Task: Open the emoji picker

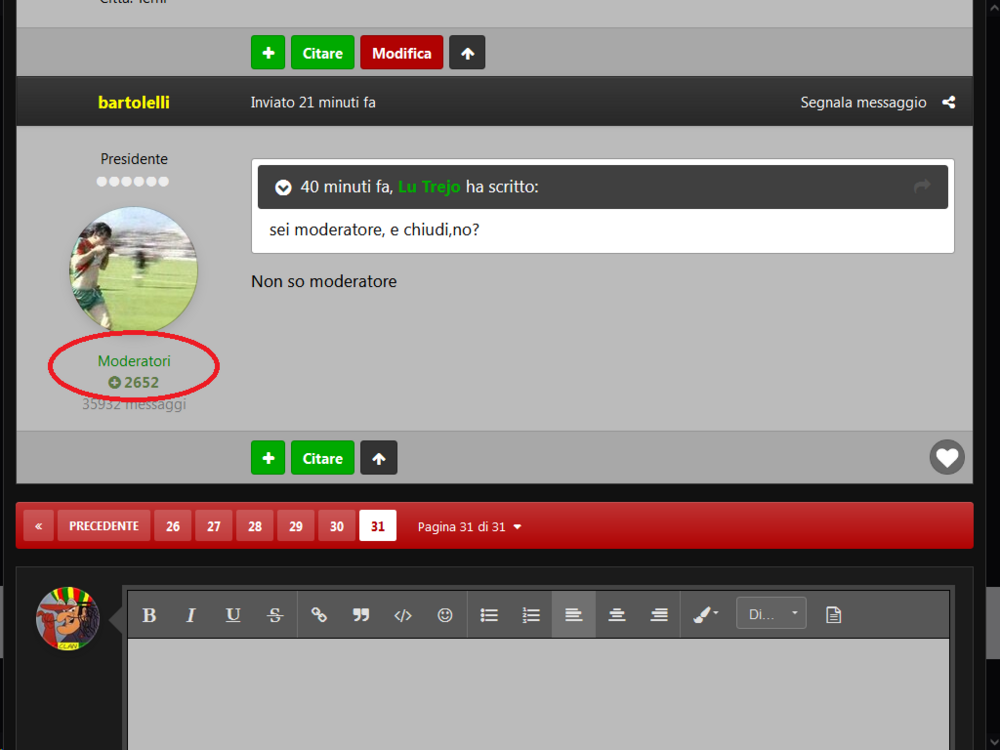Action: pyautogui.click(x=445, y=615)
